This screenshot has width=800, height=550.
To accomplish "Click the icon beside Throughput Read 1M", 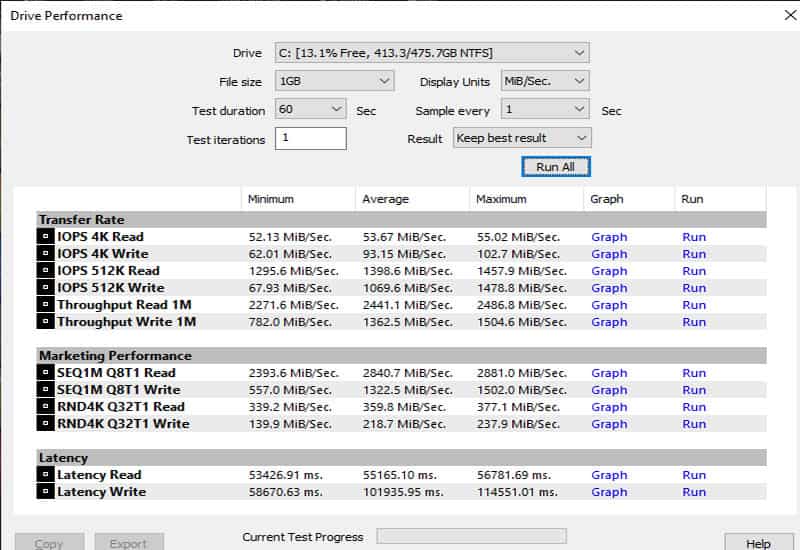I will coord(45,305).
